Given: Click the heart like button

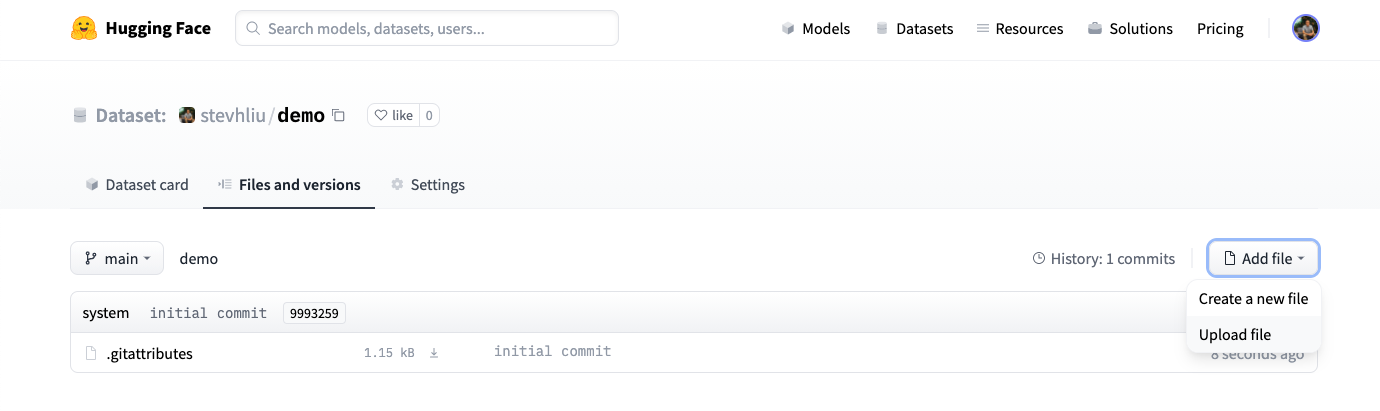Looking at the screenshot, I should click(x=393, y=115).
